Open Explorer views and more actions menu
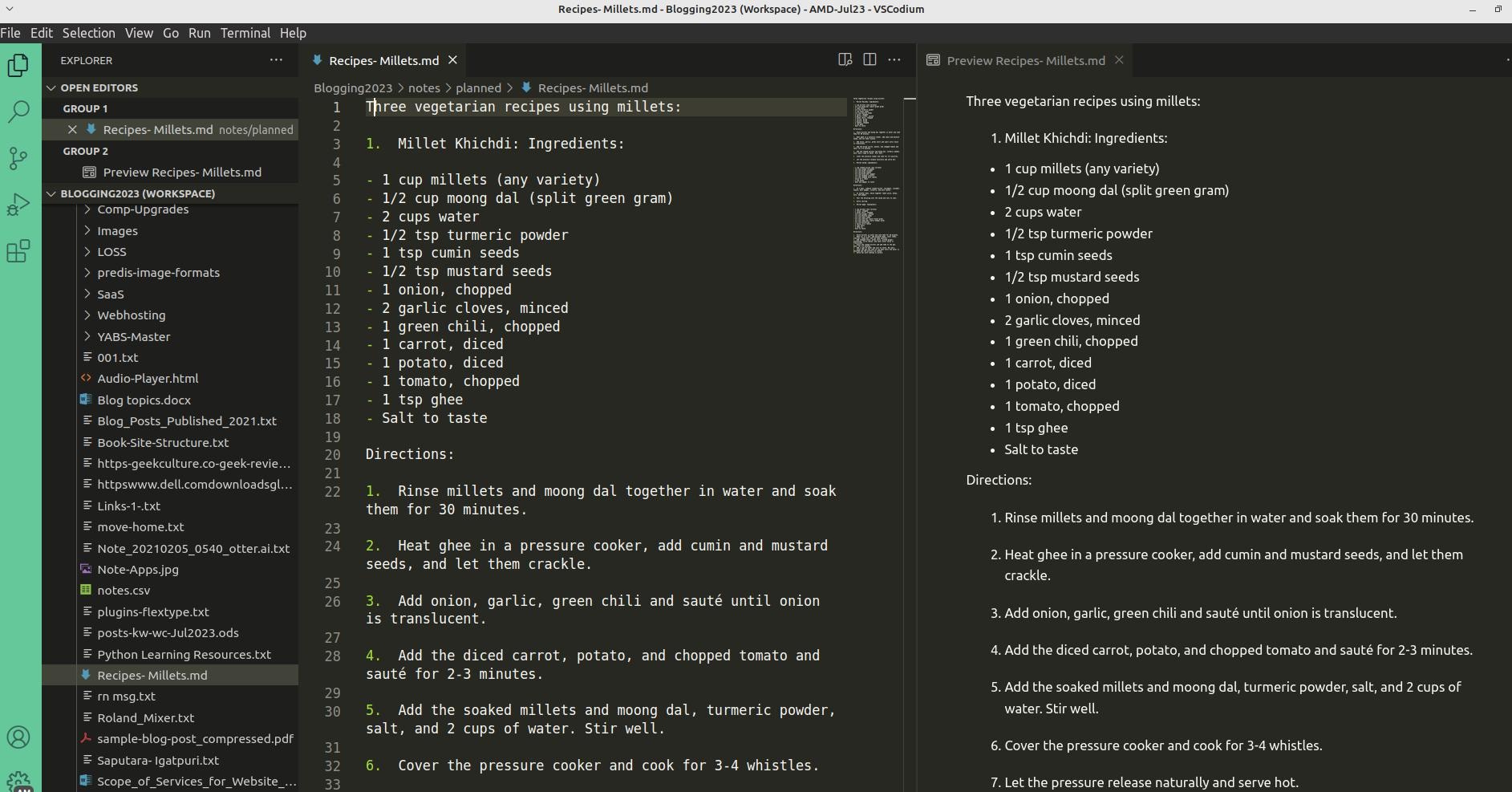The height and width of the screenshot is (792, 1512). [276, 60]
